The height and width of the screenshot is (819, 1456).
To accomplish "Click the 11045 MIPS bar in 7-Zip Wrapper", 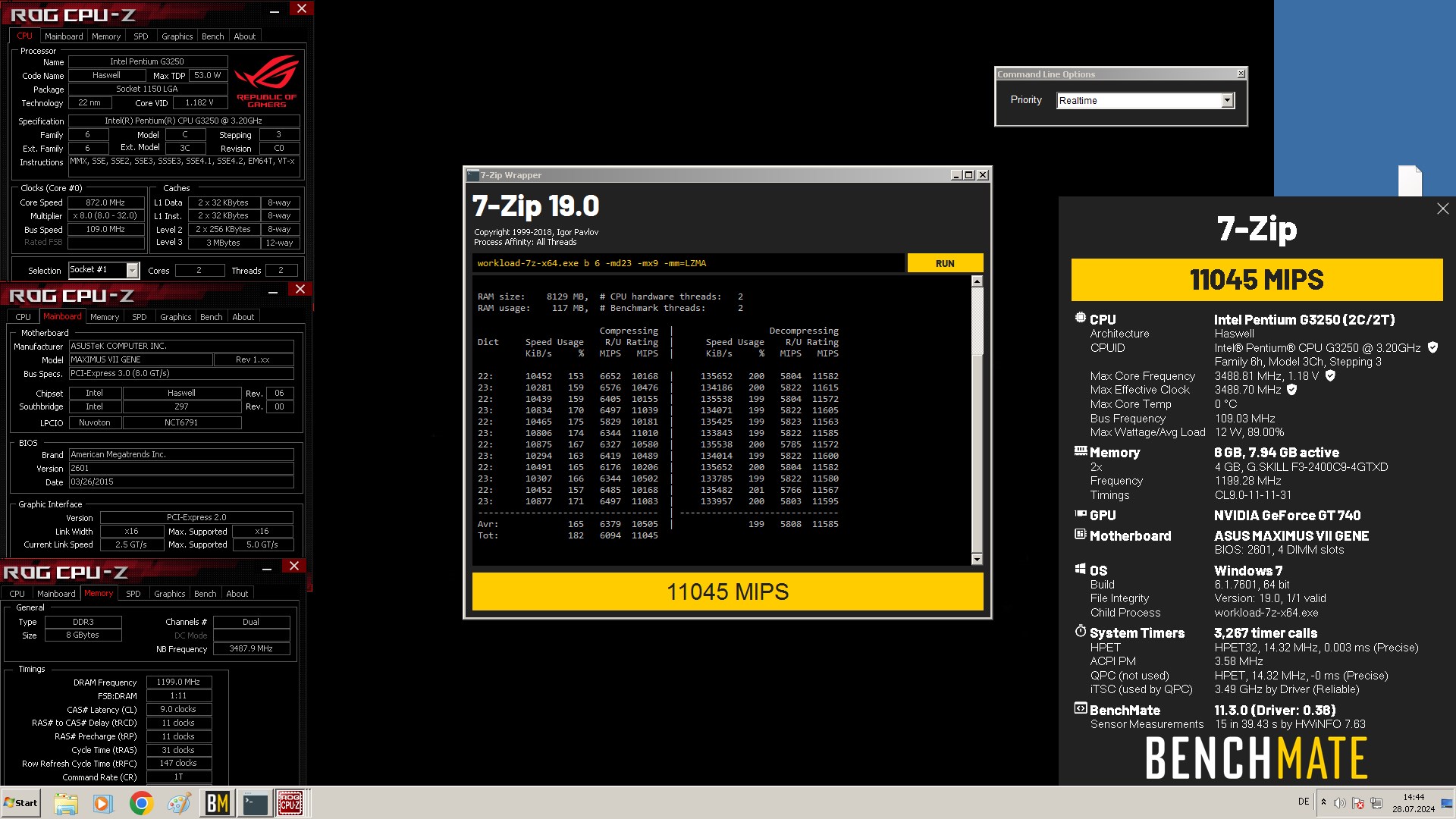I will [727, 591].
